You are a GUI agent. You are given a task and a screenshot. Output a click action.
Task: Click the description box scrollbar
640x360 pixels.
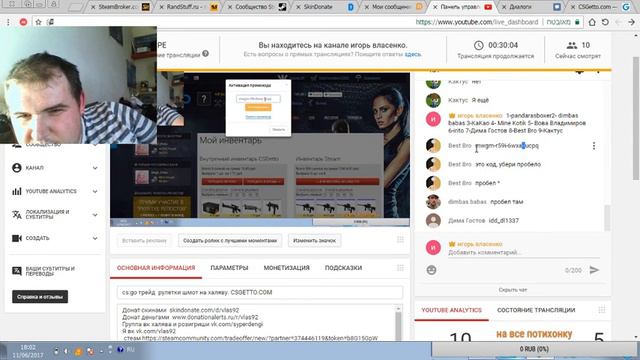pyautogui.click(x=398, y=322)
